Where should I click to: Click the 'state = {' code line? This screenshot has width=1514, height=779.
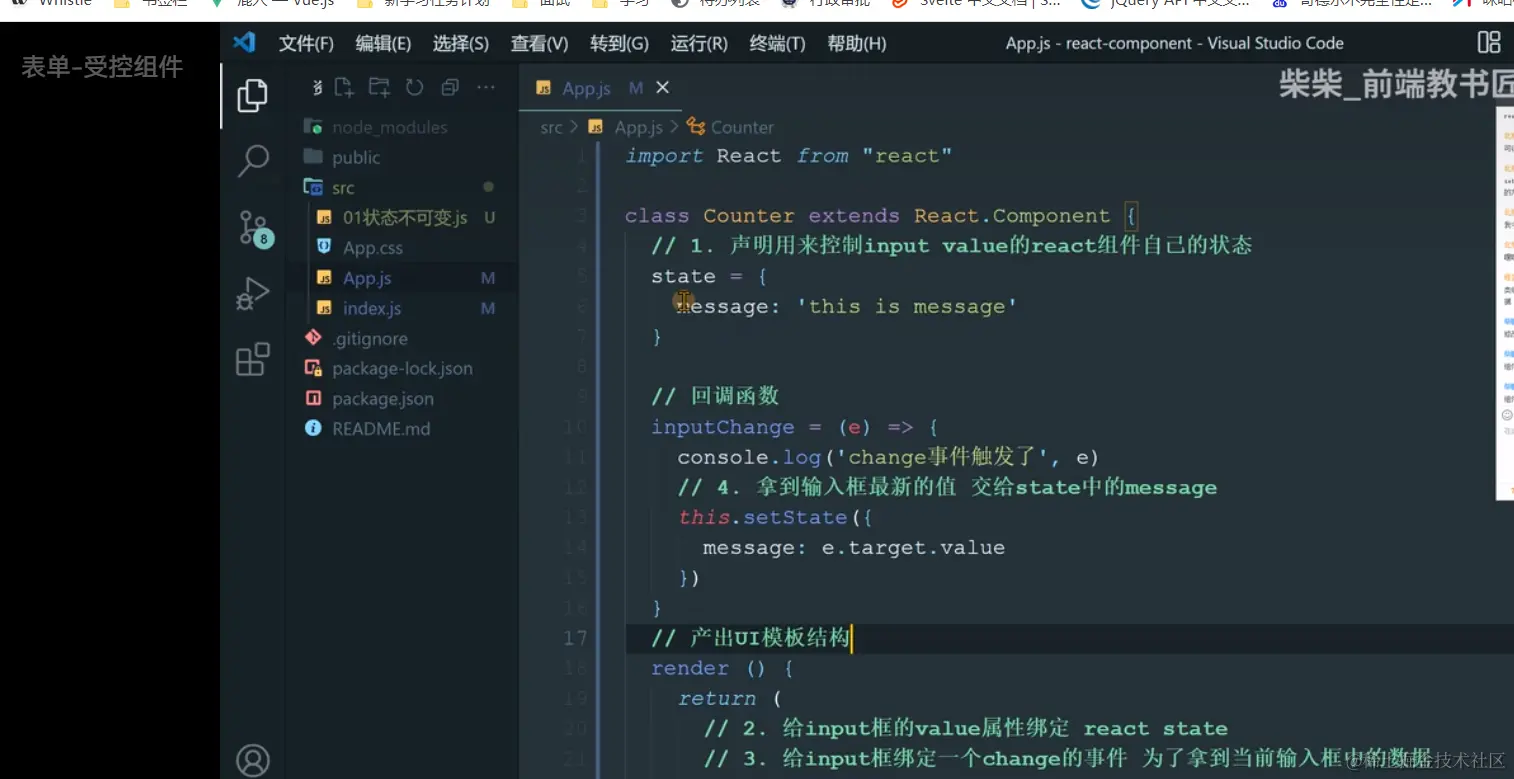(709, 276)
